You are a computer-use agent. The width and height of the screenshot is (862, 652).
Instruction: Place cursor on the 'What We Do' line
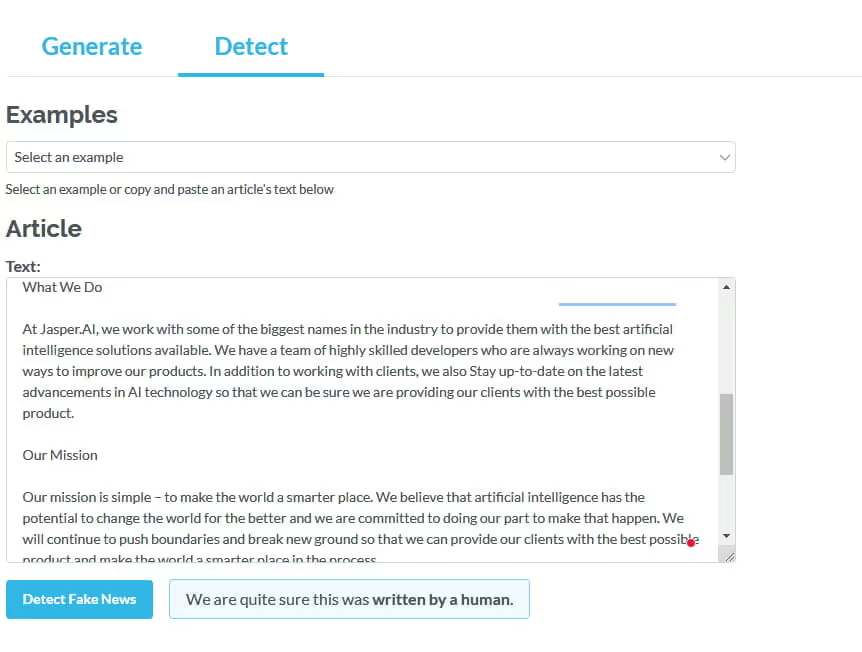pos(63,288)
